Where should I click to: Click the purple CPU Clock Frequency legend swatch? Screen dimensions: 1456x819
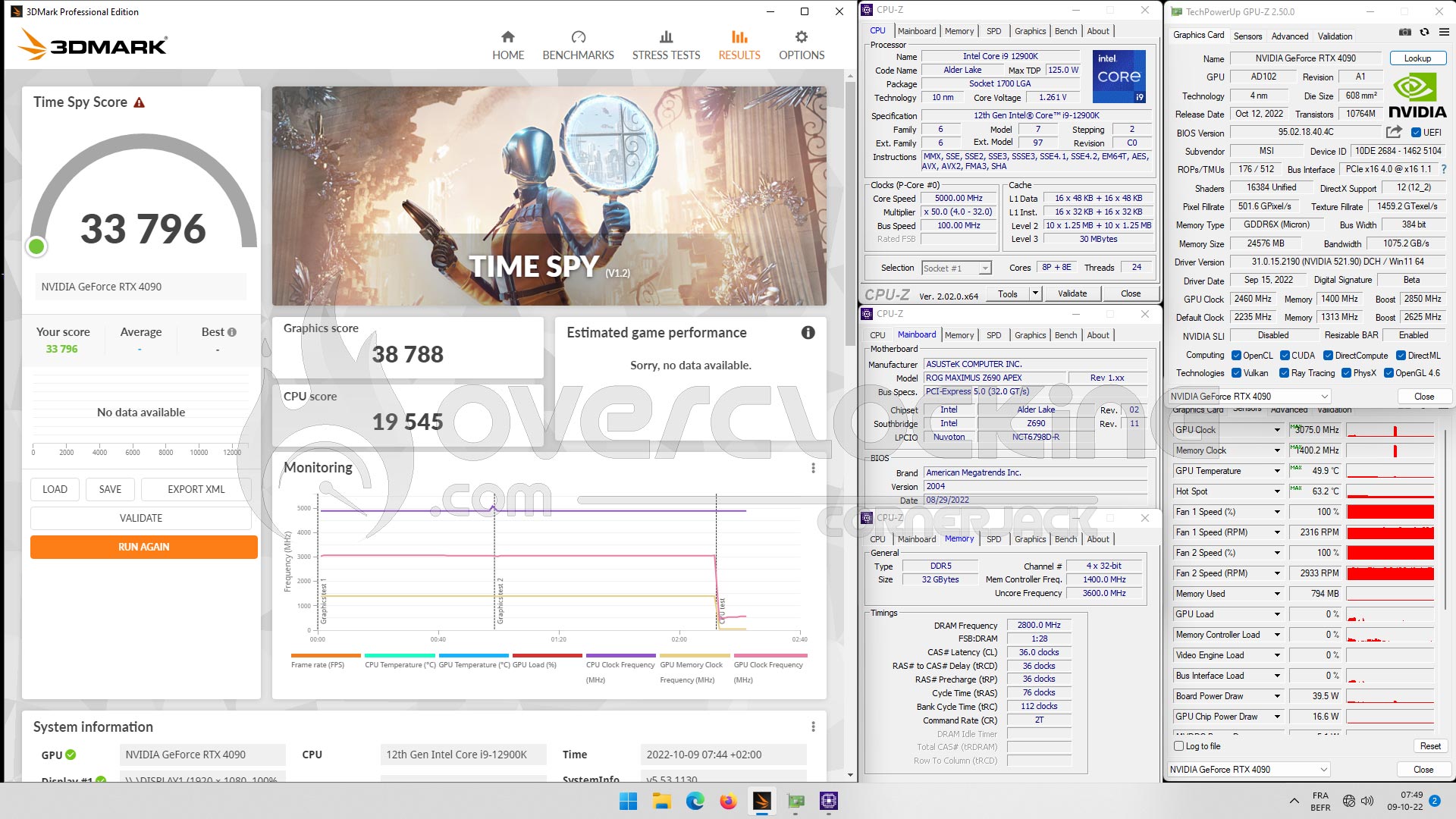(x=620, y=655)
